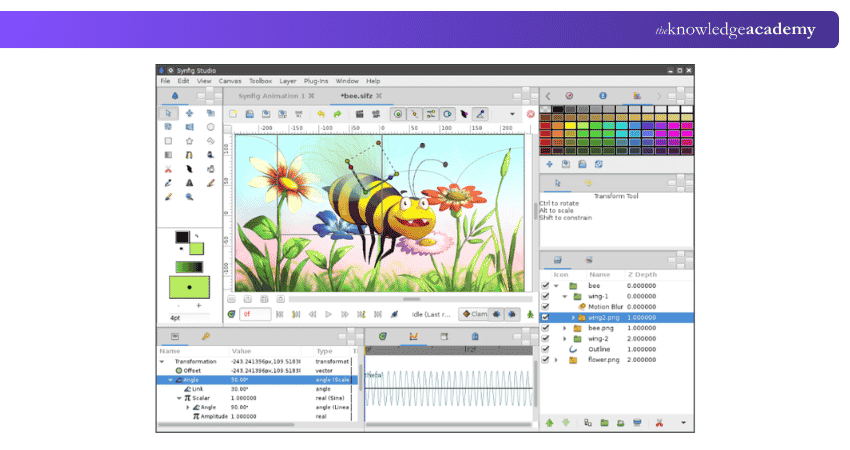Expand the wing2.png layer
This screenshot has height=450, width=850.
pyautogui.click(x=573, y=318)
